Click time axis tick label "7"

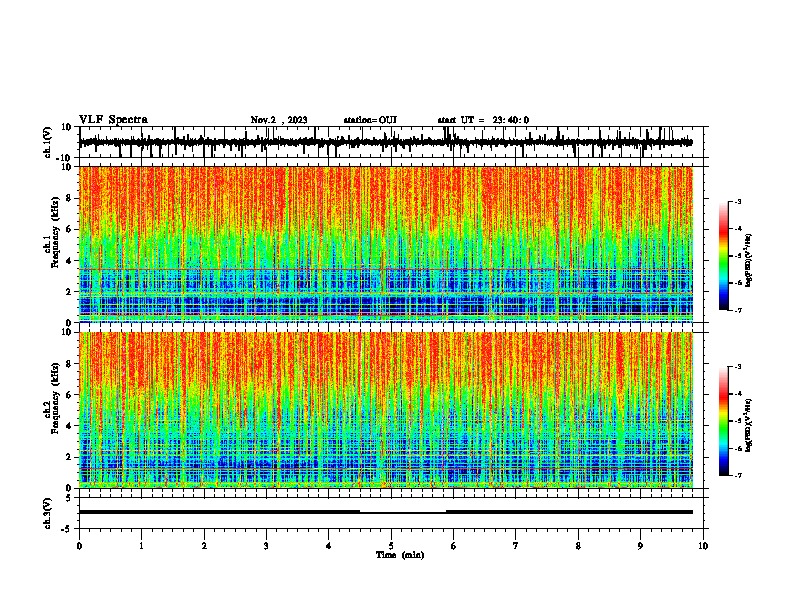516,546
